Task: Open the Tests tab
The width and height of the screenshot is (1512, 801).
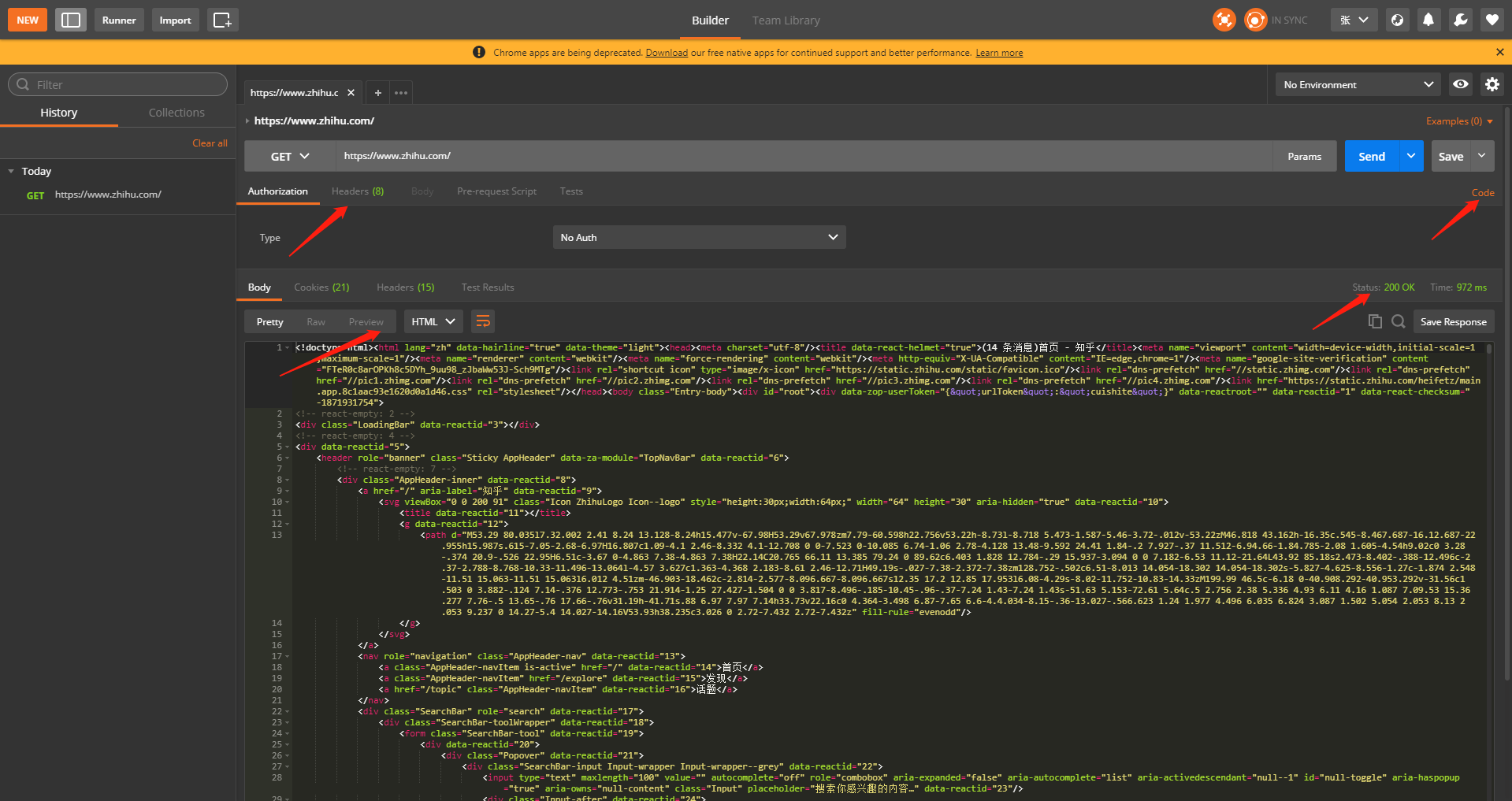Action: point(571,191)
